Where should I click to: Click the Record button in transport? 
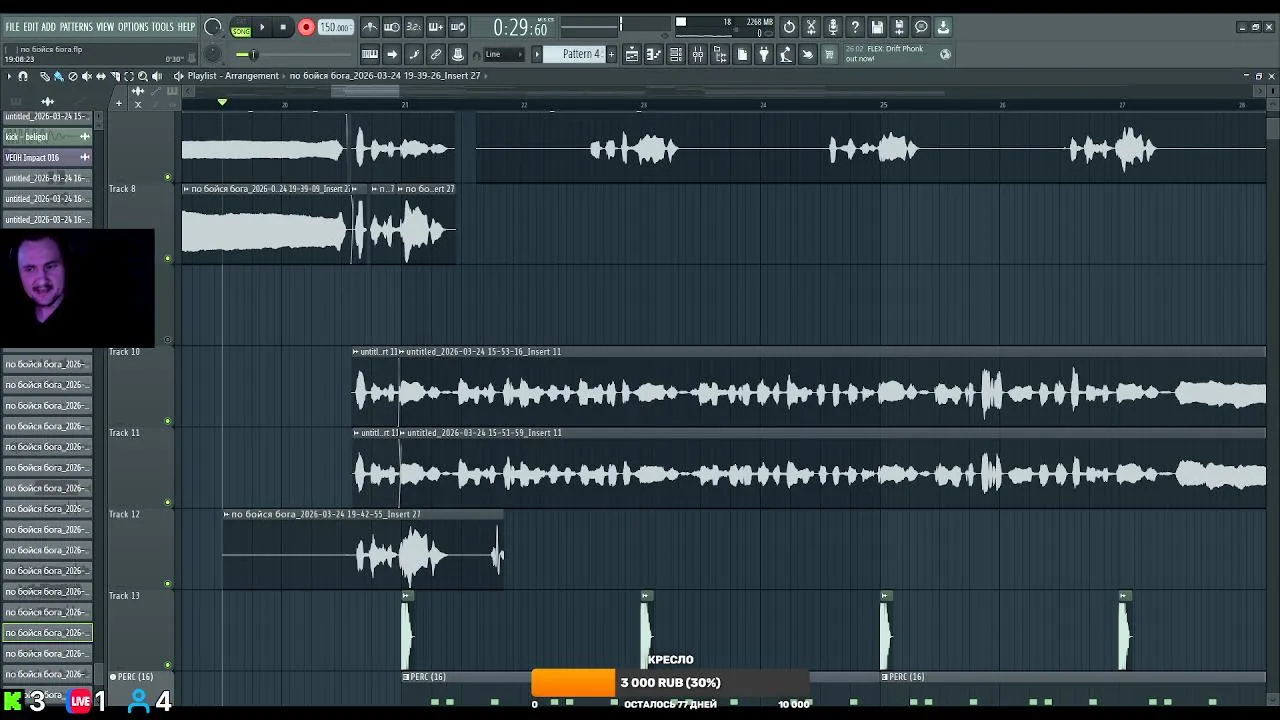pyautogui.click(x=306, y=27)
